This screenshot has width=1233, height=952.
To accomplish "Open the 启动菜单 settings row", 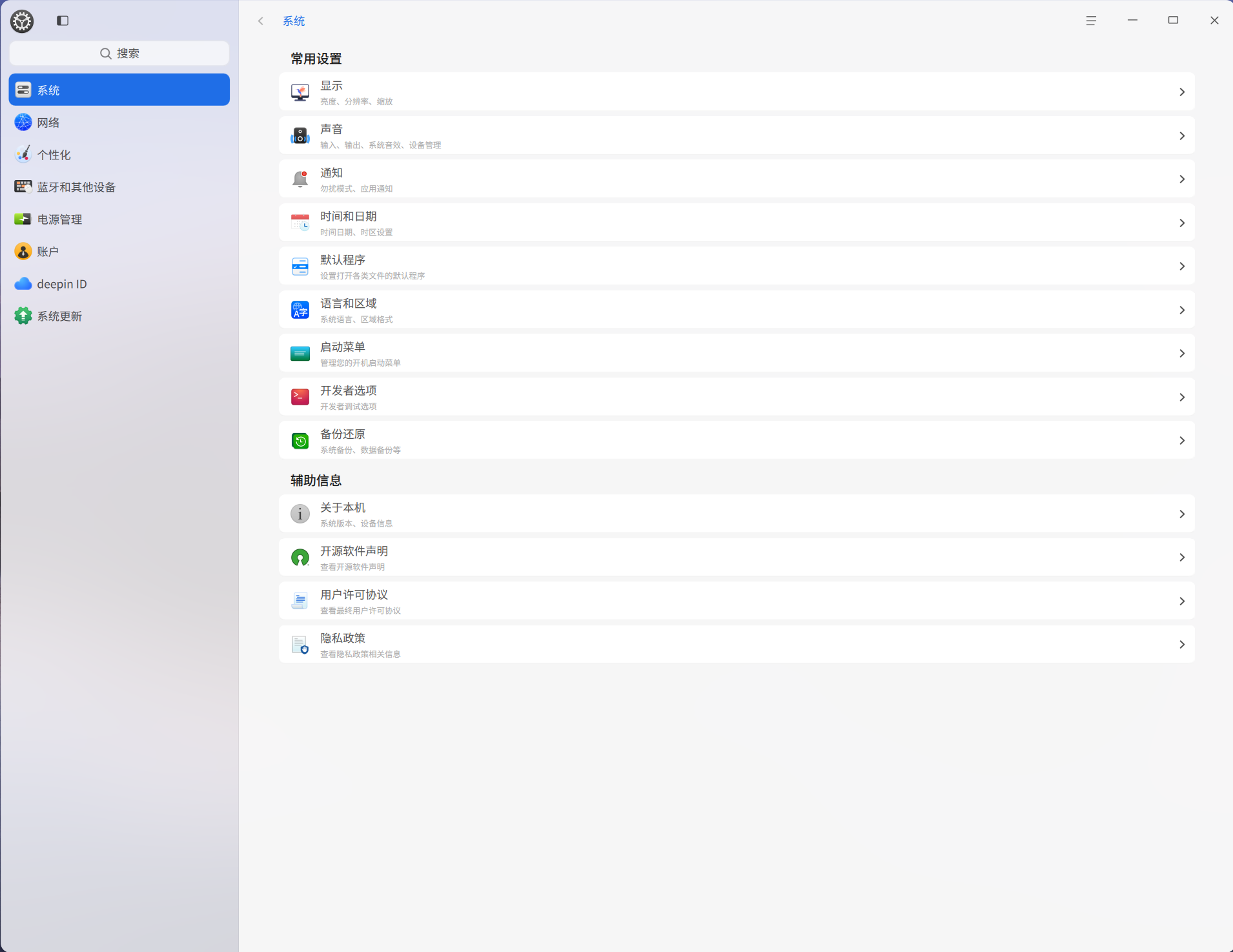I will point(737,354).
